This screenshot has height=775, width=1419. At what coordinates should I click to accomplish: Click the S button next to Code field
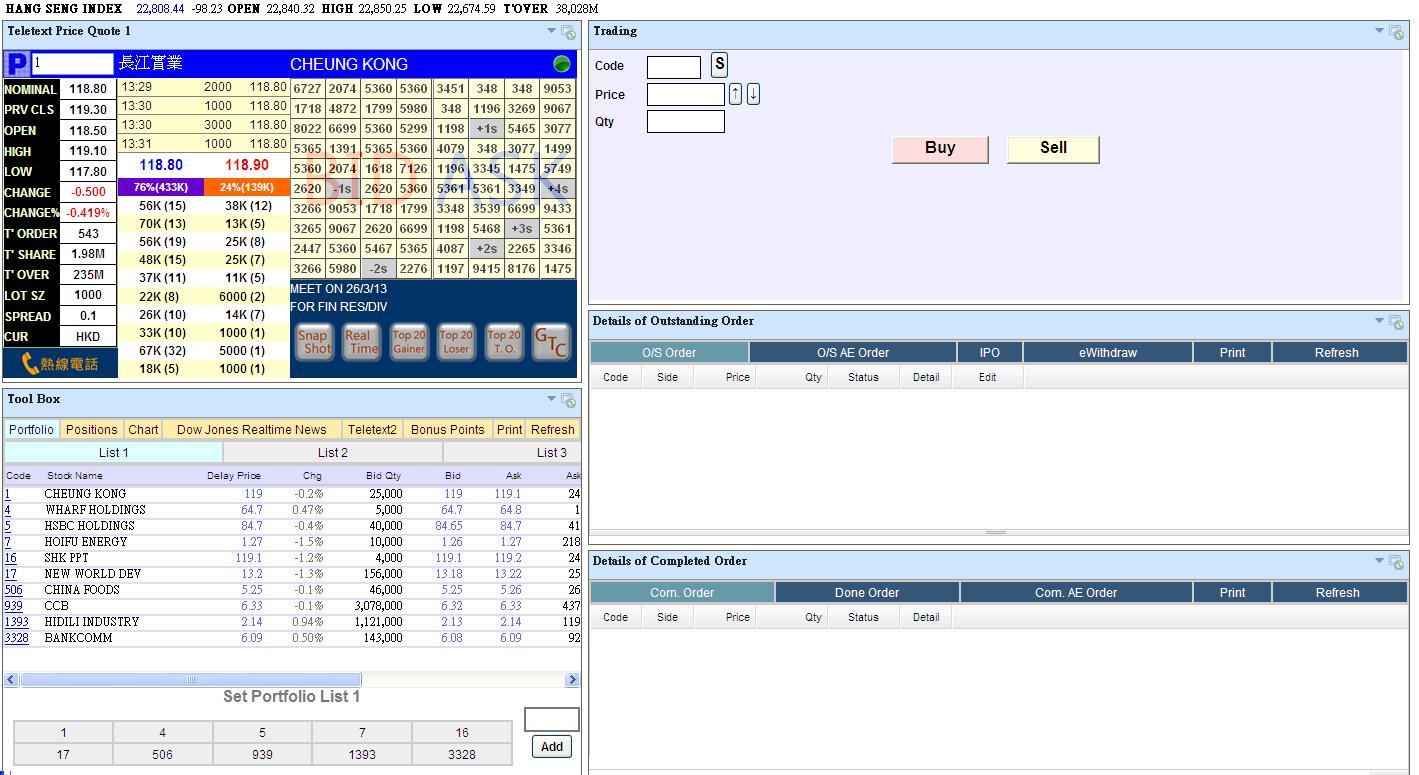pyautogui.click(x=719, y=65)
